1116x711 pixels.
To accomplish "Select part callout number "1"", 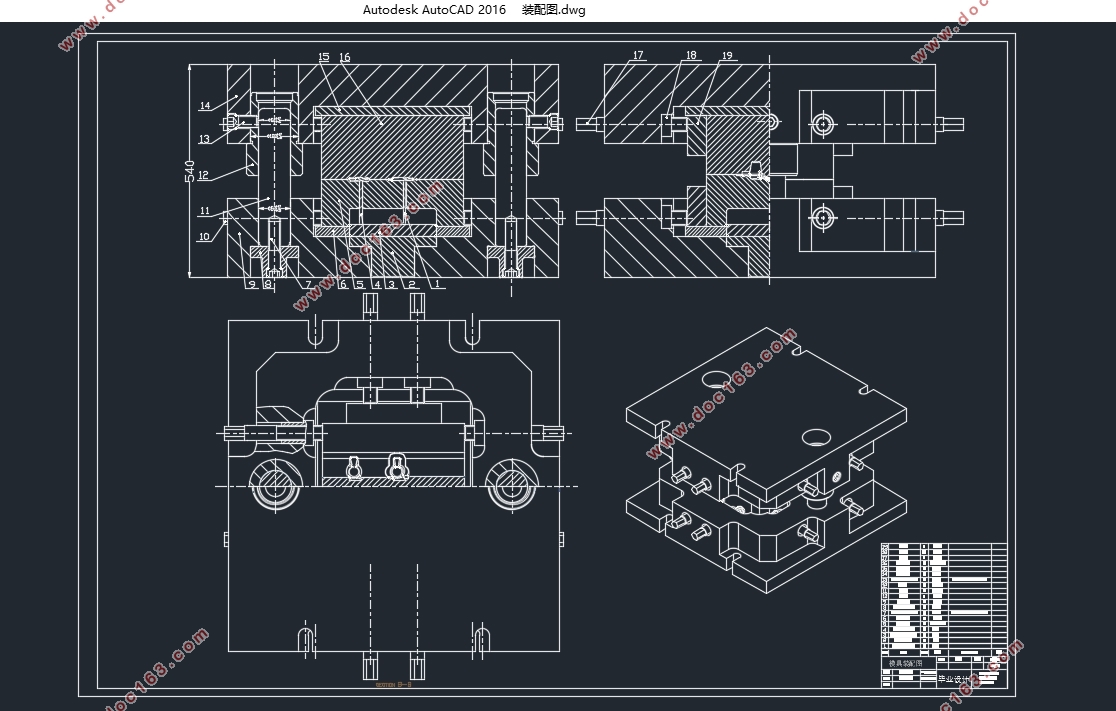I will [437, 285].
